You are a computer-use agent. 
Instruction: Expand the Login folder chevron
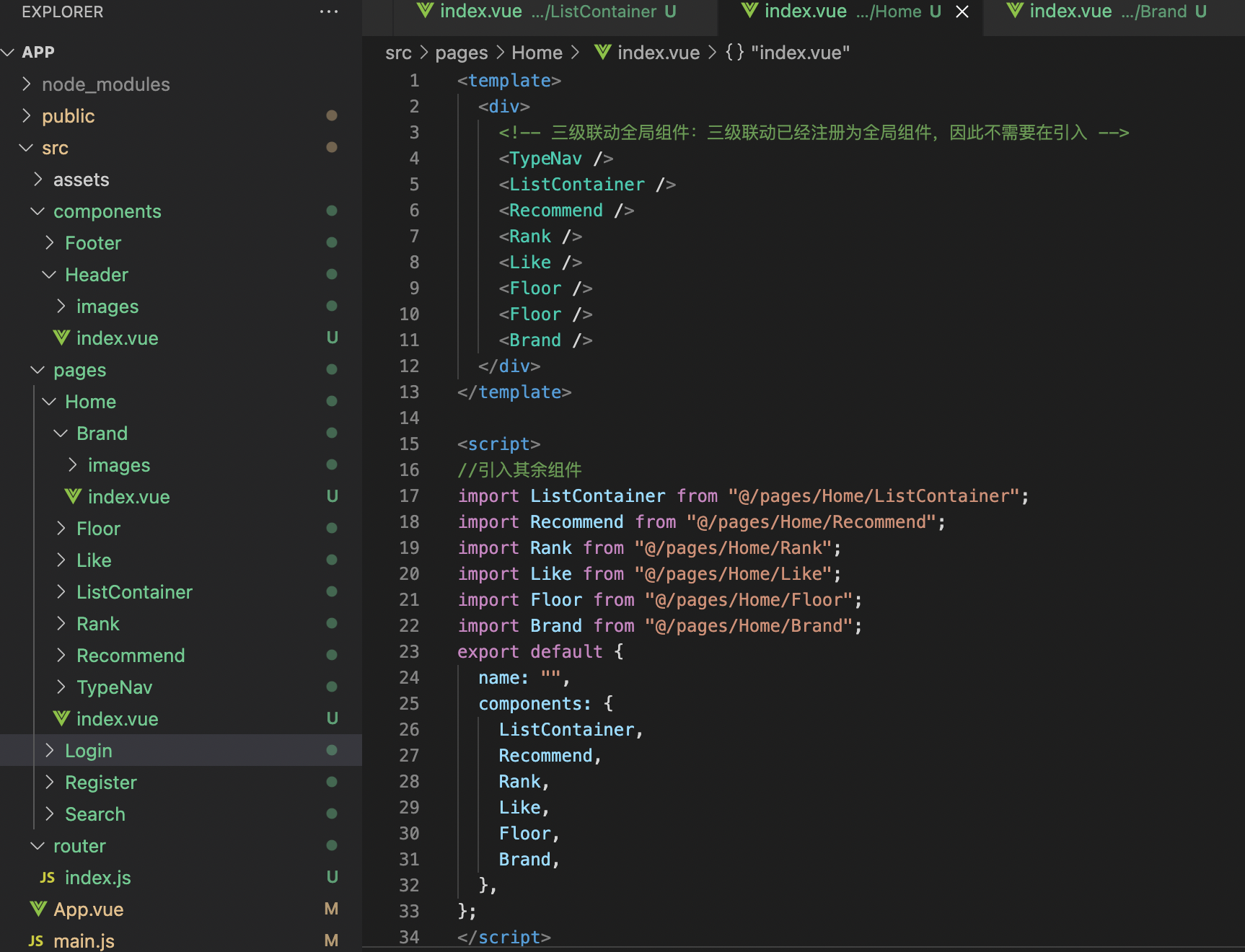(x=49, y=750)
